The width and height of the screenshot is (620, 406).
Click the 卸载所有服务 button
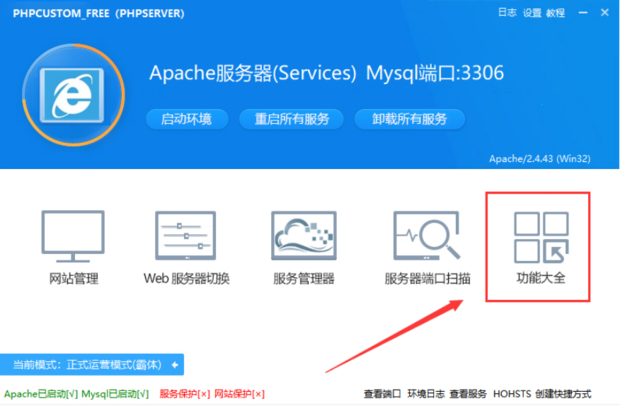coord(410,119)
